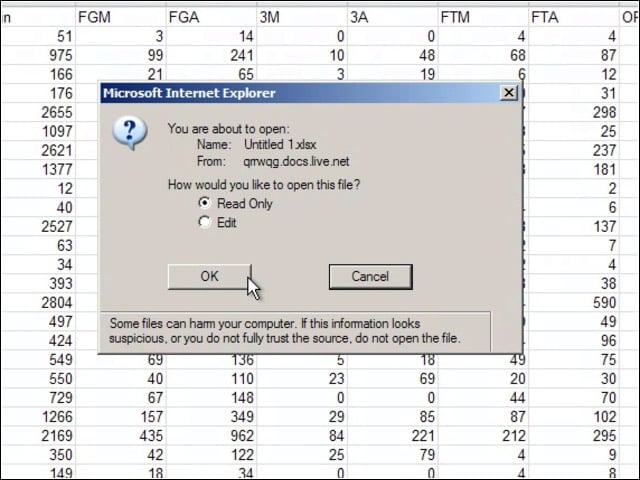
Task: Select the FTA column header in spreadsheet
Action: click(574, 17)
